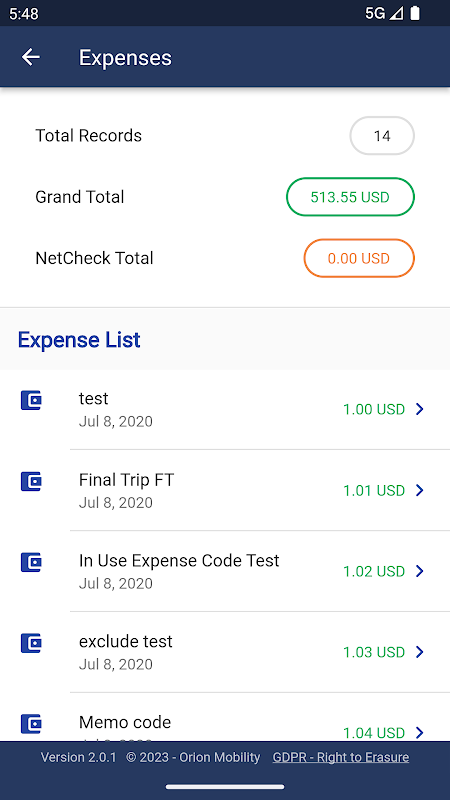This screenshot has height=800, width=450.
Task: Tap the battery icon in status bar
Action: coord(415,13)
